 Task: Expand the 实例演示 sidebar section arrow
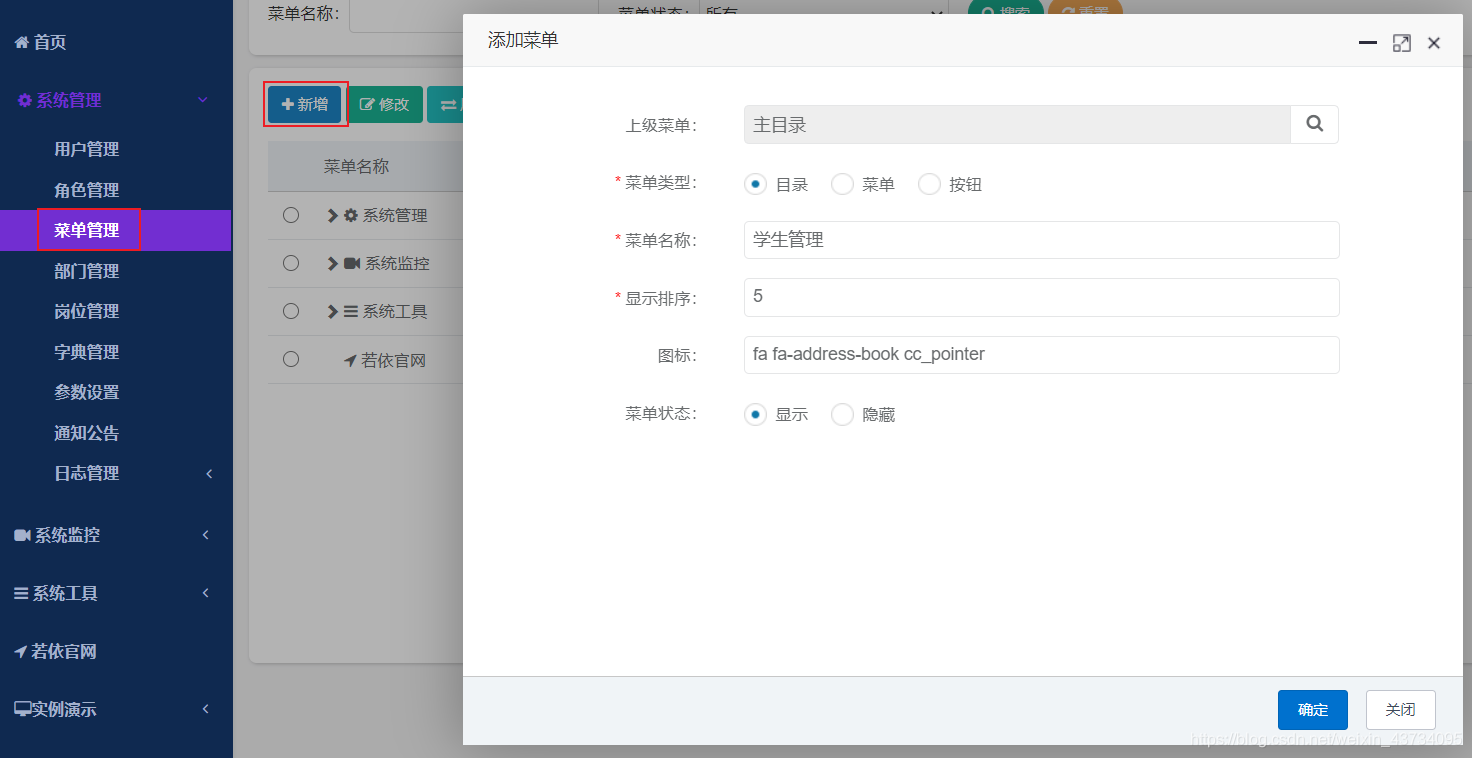(x=205, y=709)
